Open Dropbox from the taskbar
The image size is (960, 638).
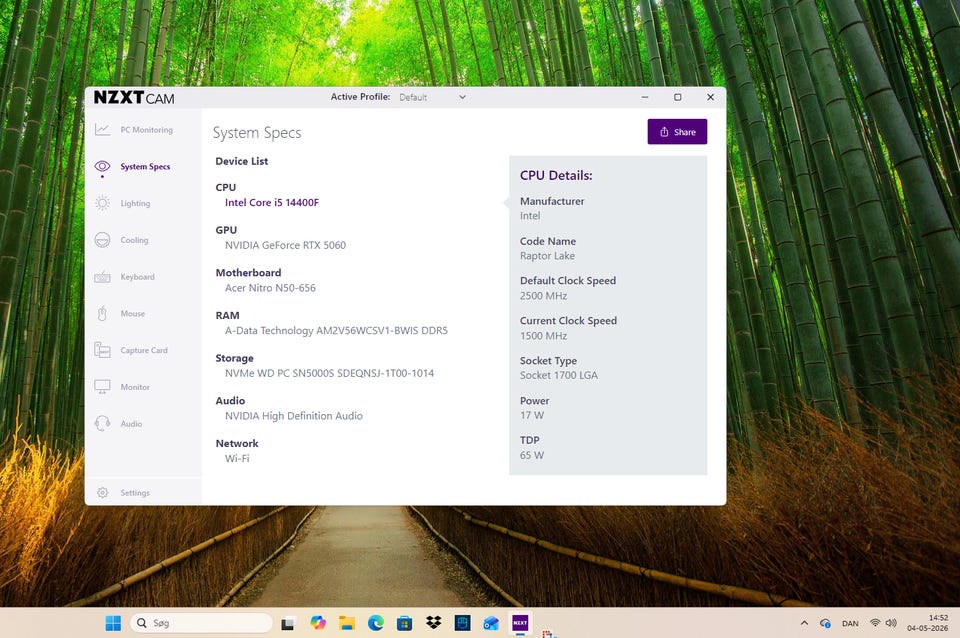[x=433, y=623]
